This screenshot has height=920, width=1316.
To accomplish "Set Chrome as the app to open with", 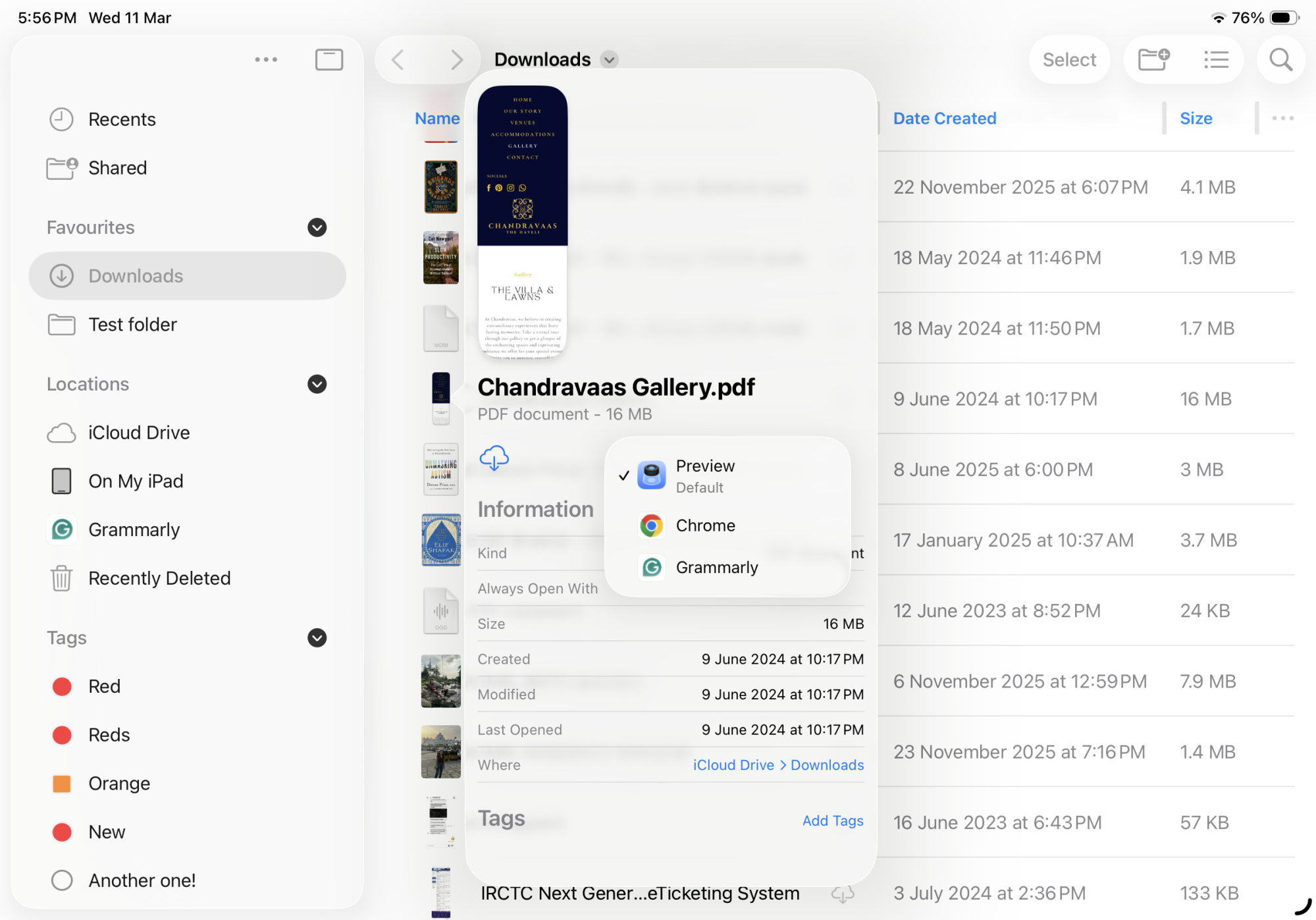I will (705, 525).
